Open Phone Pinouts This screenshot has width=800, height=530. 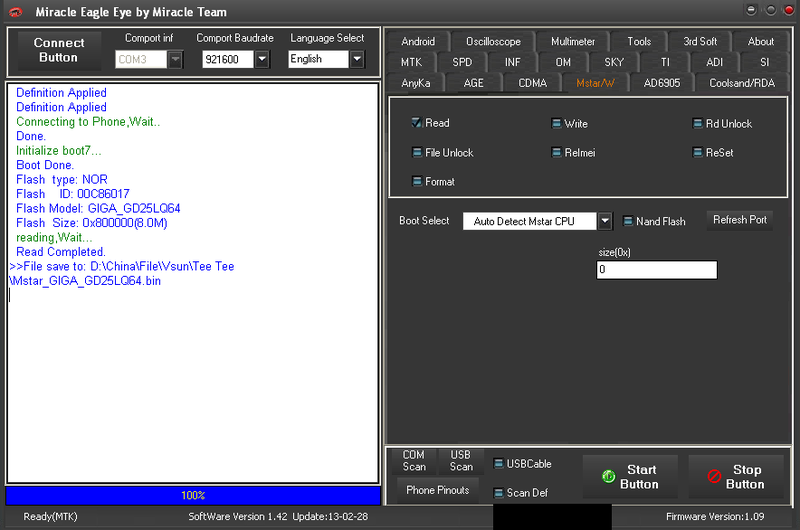pos(438,490)
